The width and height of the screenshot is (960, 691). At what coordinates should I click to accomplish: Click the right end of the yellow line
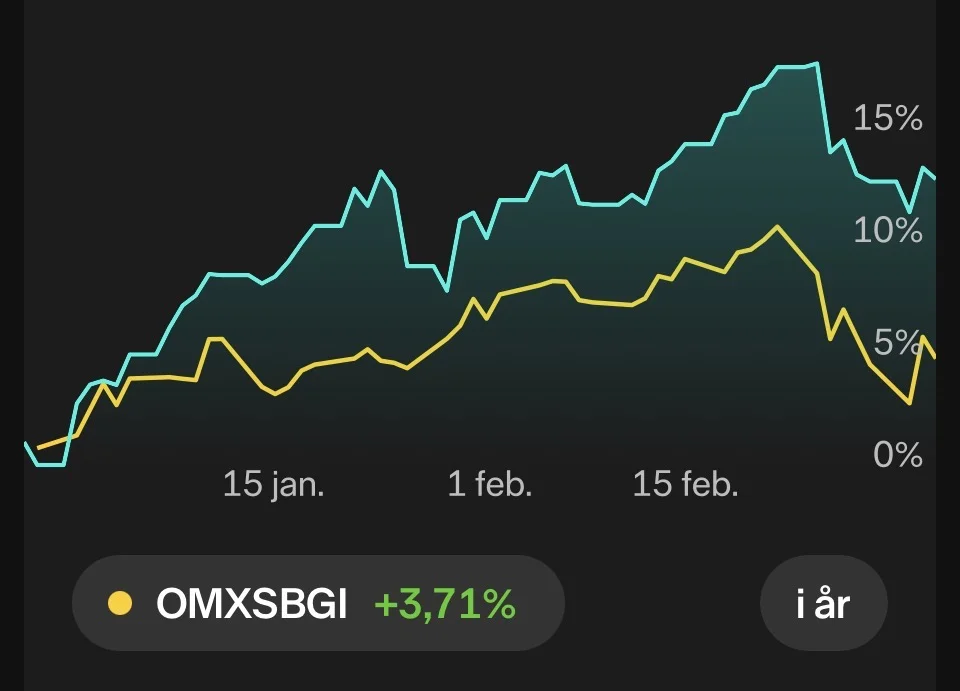(x=934, y=356)
